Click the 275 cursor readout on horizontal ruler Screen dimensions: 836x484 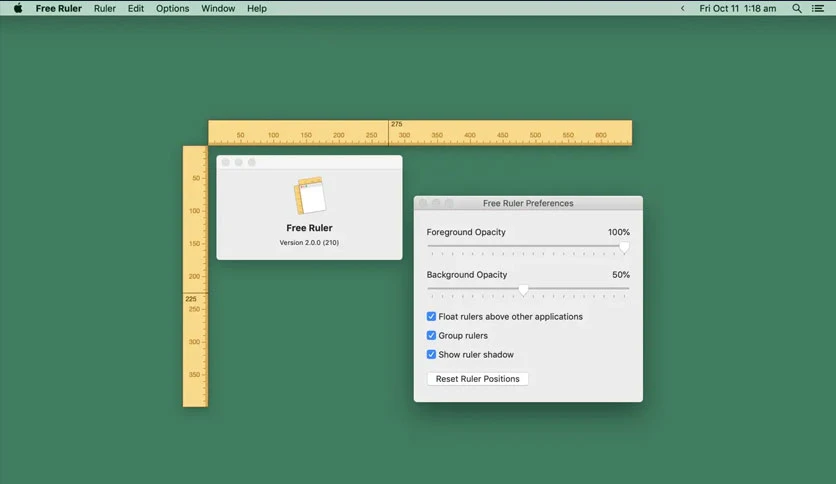pos(397,124)
